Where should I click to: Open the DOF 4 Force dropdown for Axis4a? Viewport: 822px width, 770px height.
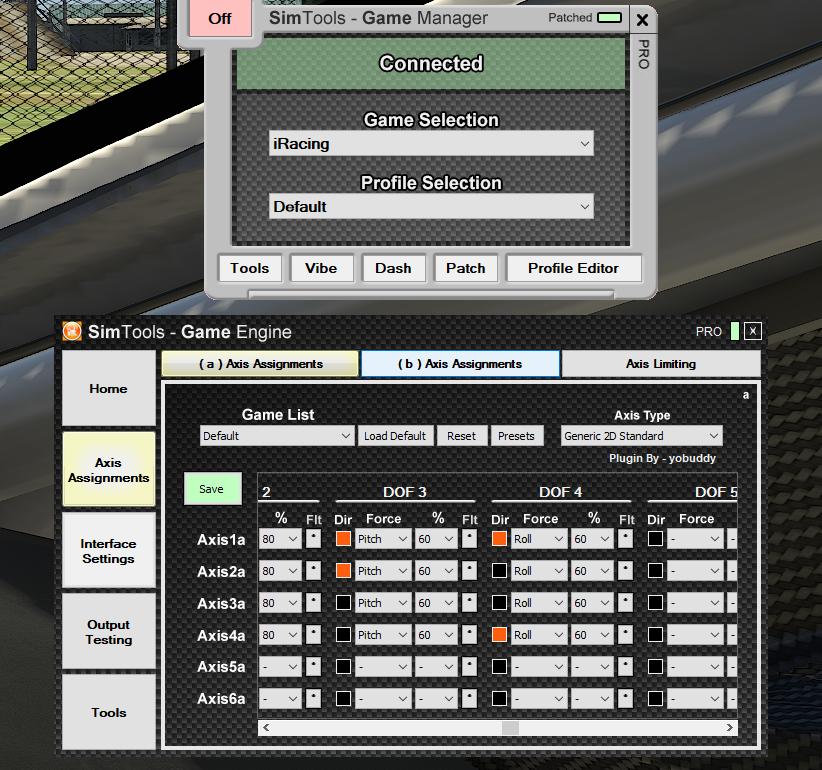(x=539, y=635)
